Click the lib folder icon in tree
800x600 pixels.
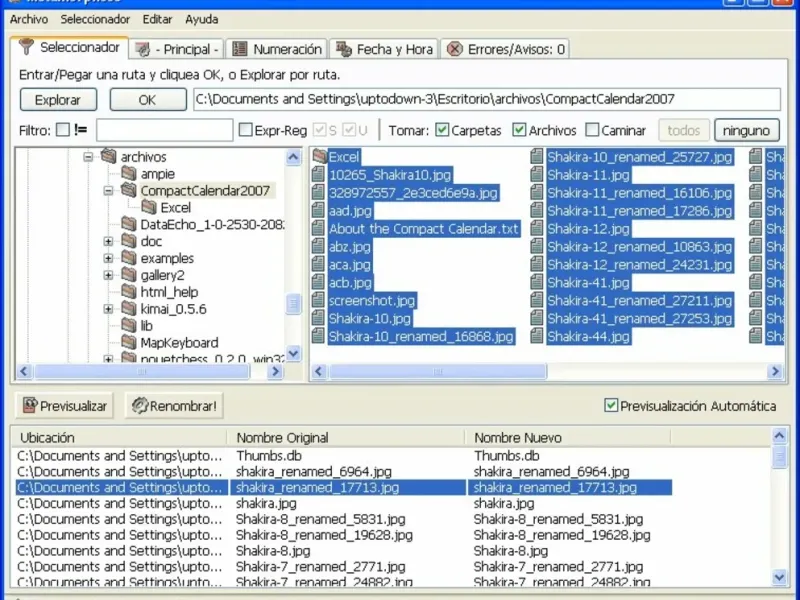pos(129,324)
